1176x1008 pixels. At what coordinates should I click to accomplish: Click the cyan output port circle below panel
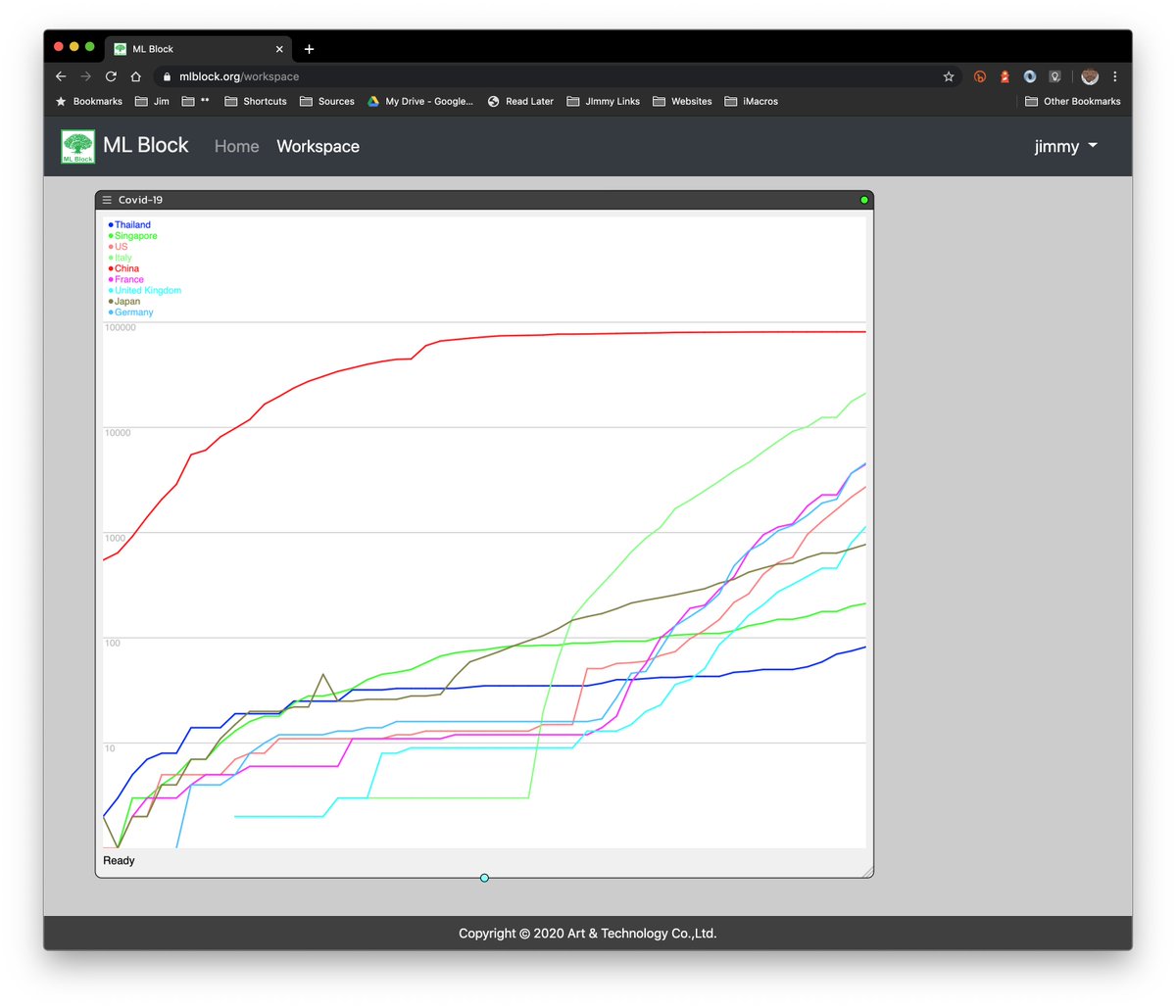pos(484,878)
